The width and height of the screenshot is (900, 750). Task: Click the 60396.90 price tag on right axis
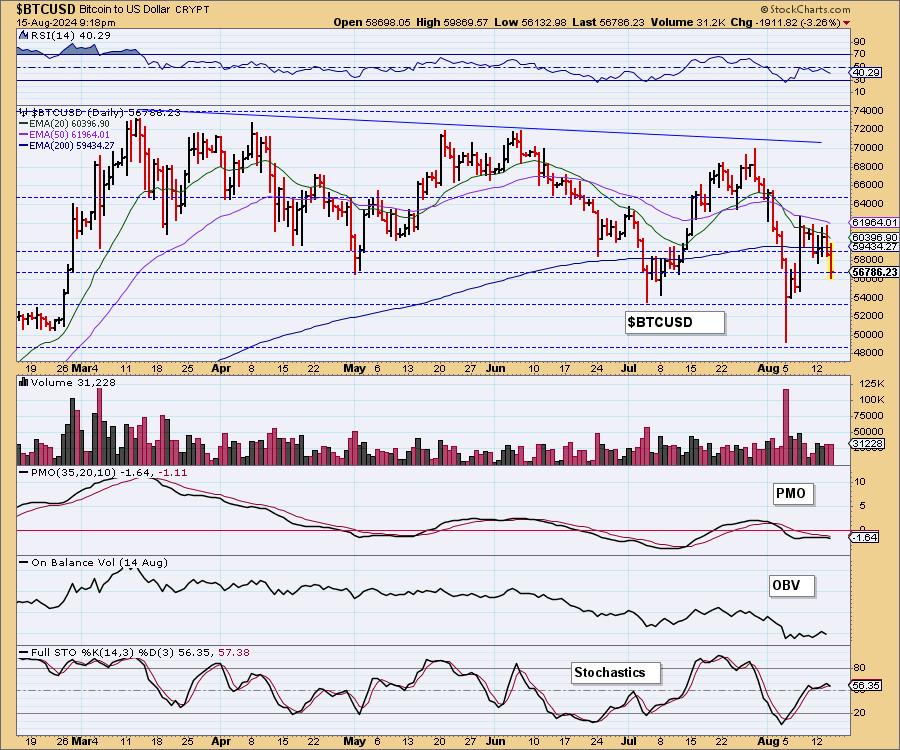[x=874, y=238]
